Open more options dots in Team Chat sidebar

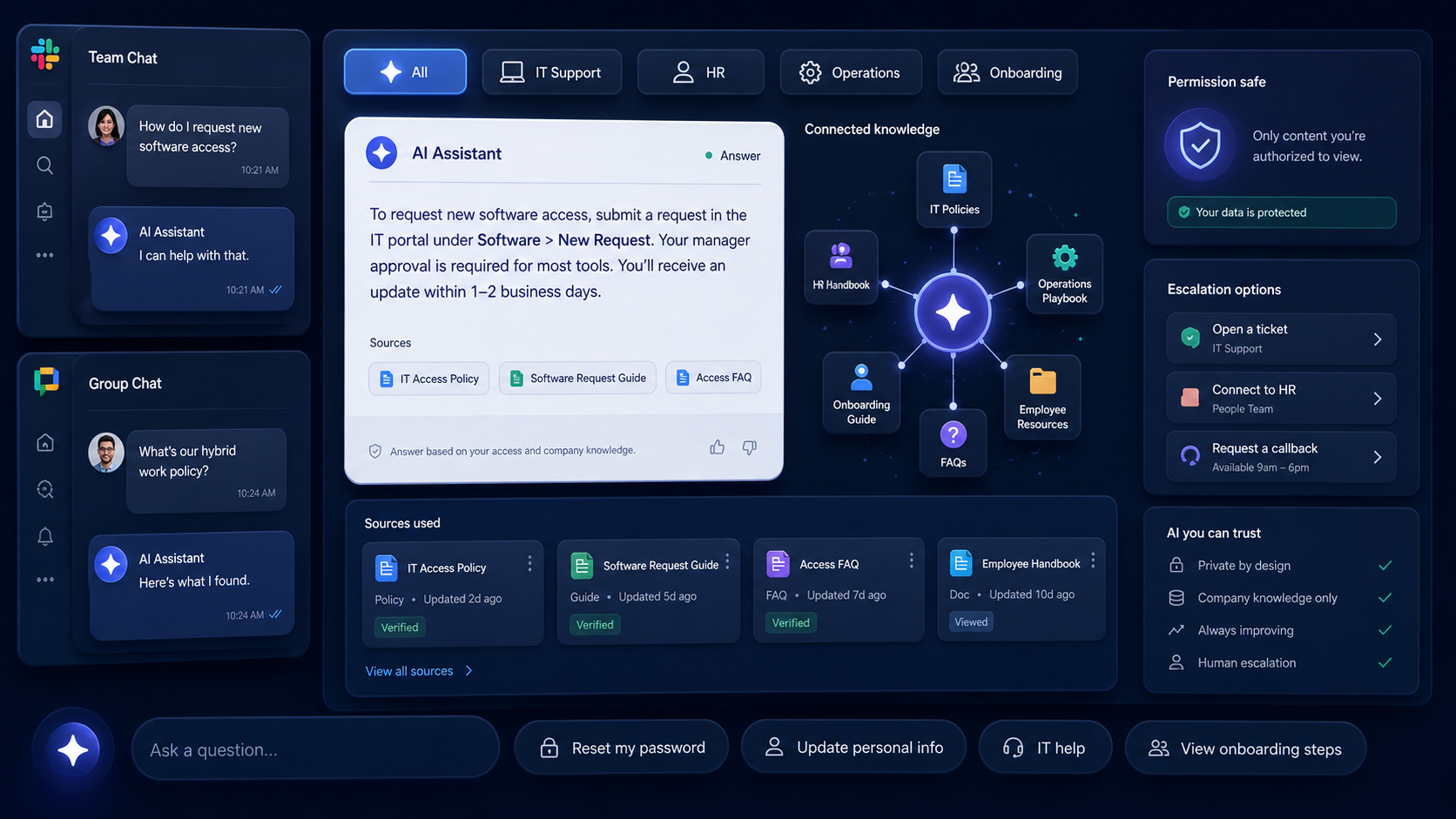pyautogui.click(x=44, y=255)
